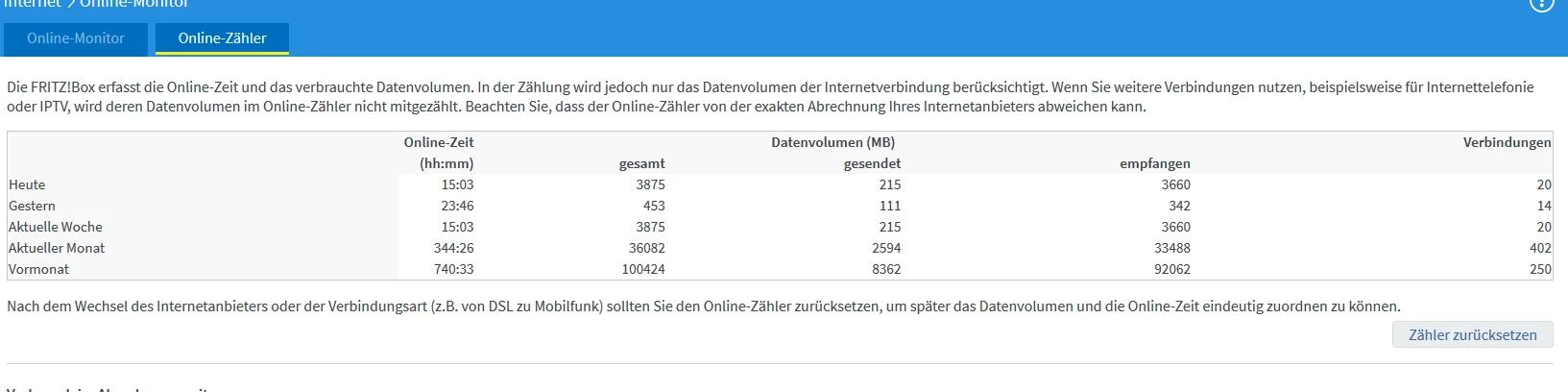Click the Vormonat row label
The height and width of the screenshot is (392, 1568).
(38, 269)
